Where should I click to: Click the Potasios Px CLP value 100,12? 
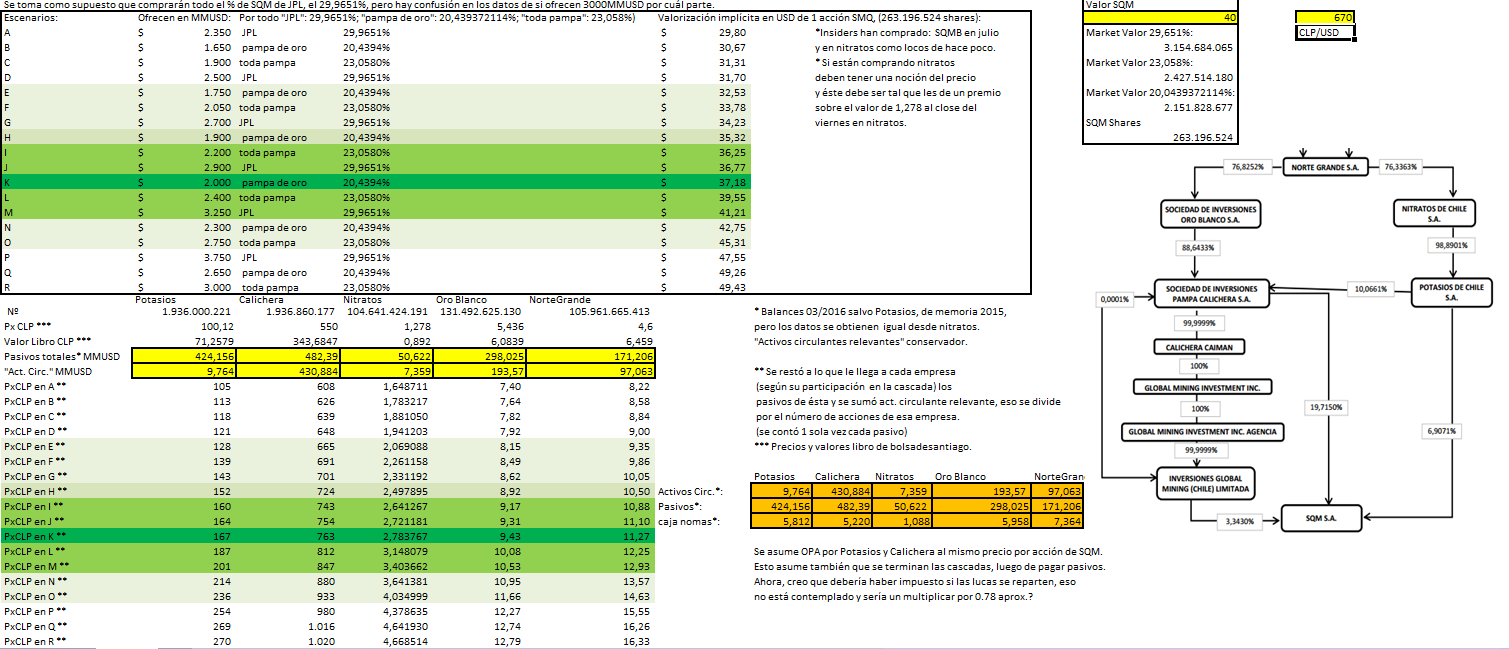[x=216, y=326]
